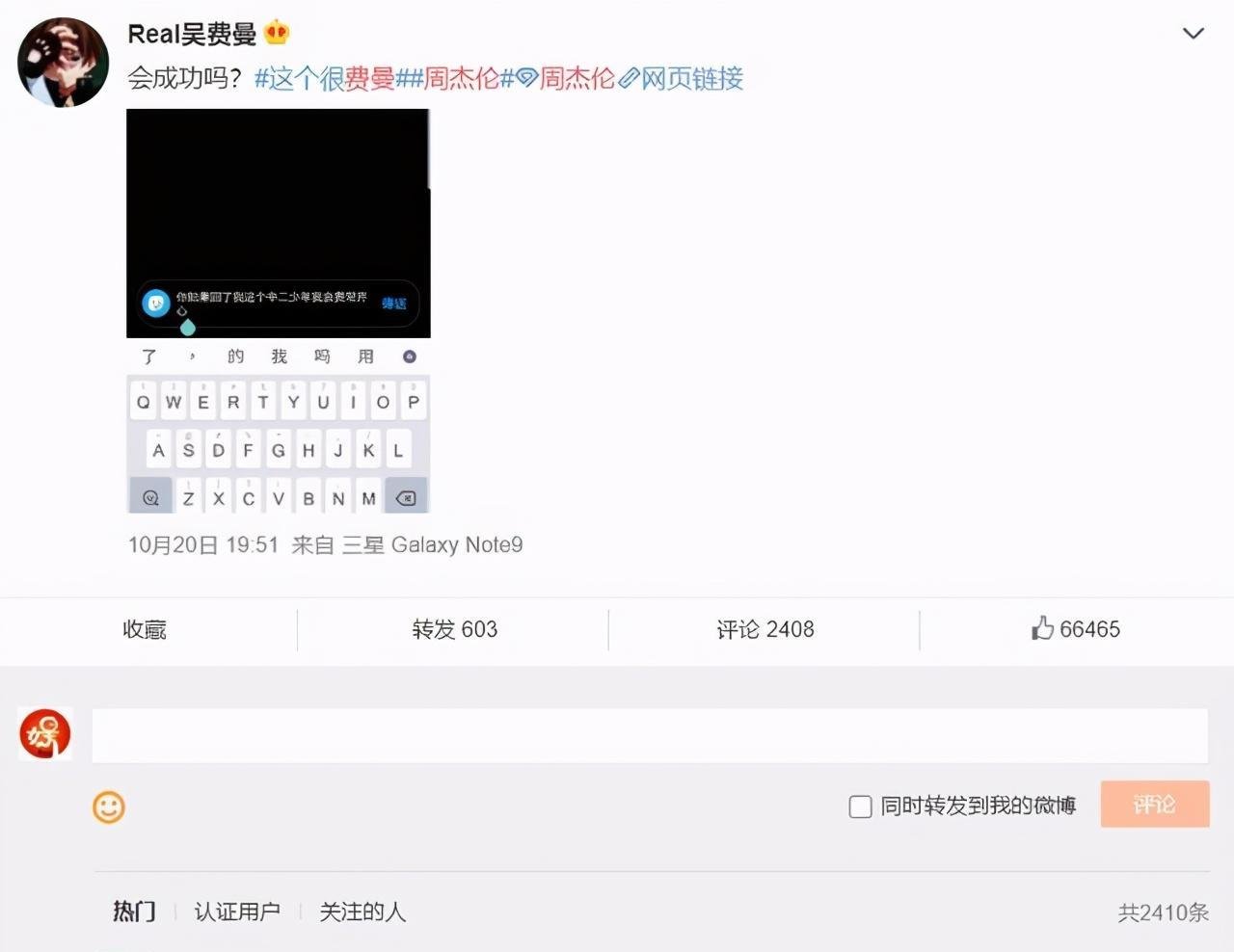Click 评论 2408 to view comments
This screenshot has height=952, width=1234.
click(765, 628)
